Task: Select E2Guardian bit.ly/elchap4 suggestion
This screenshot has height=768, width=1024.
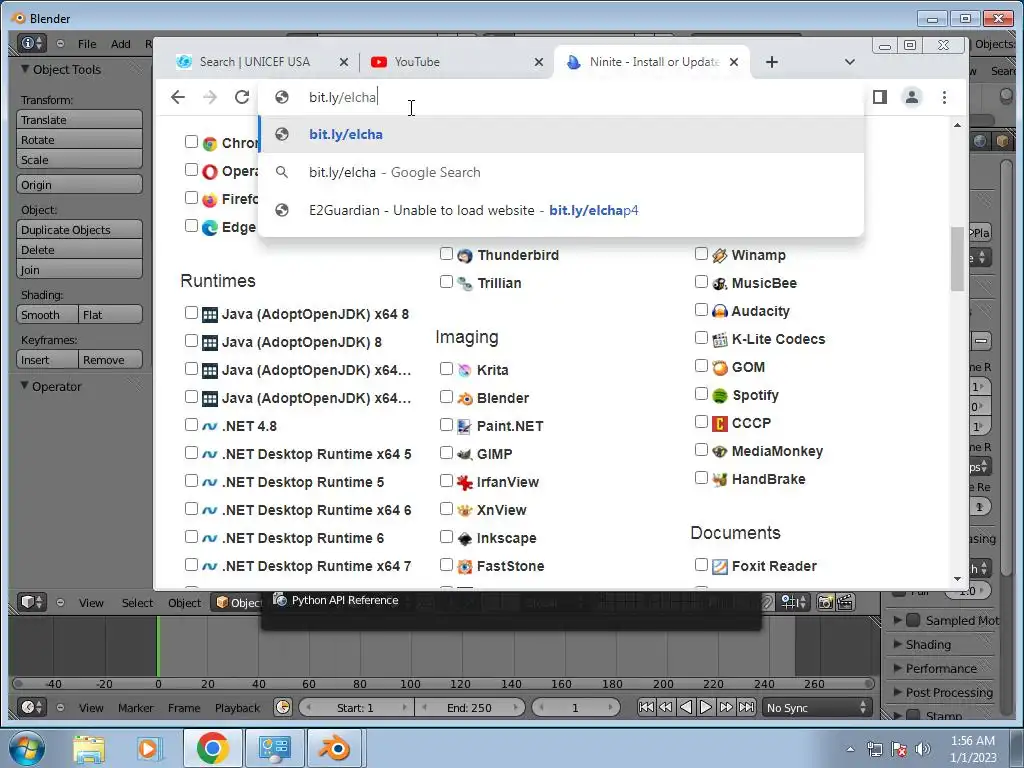Action: pos(562,210)
